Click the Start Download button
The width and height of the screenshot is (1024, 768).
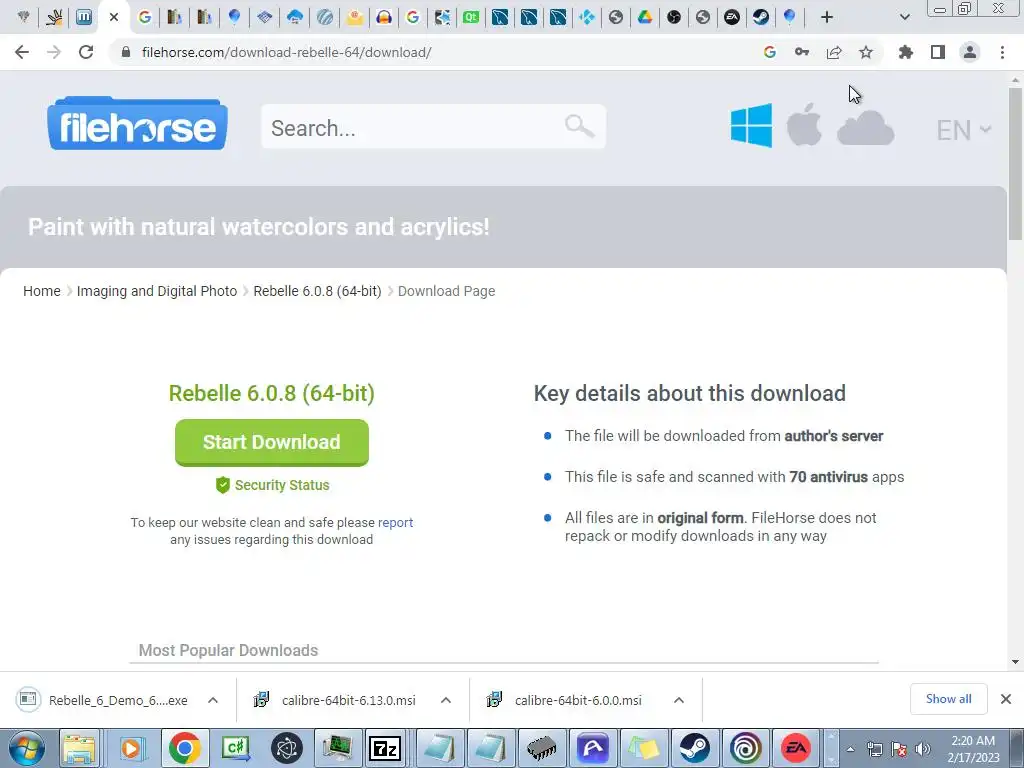tap(272, 442)
